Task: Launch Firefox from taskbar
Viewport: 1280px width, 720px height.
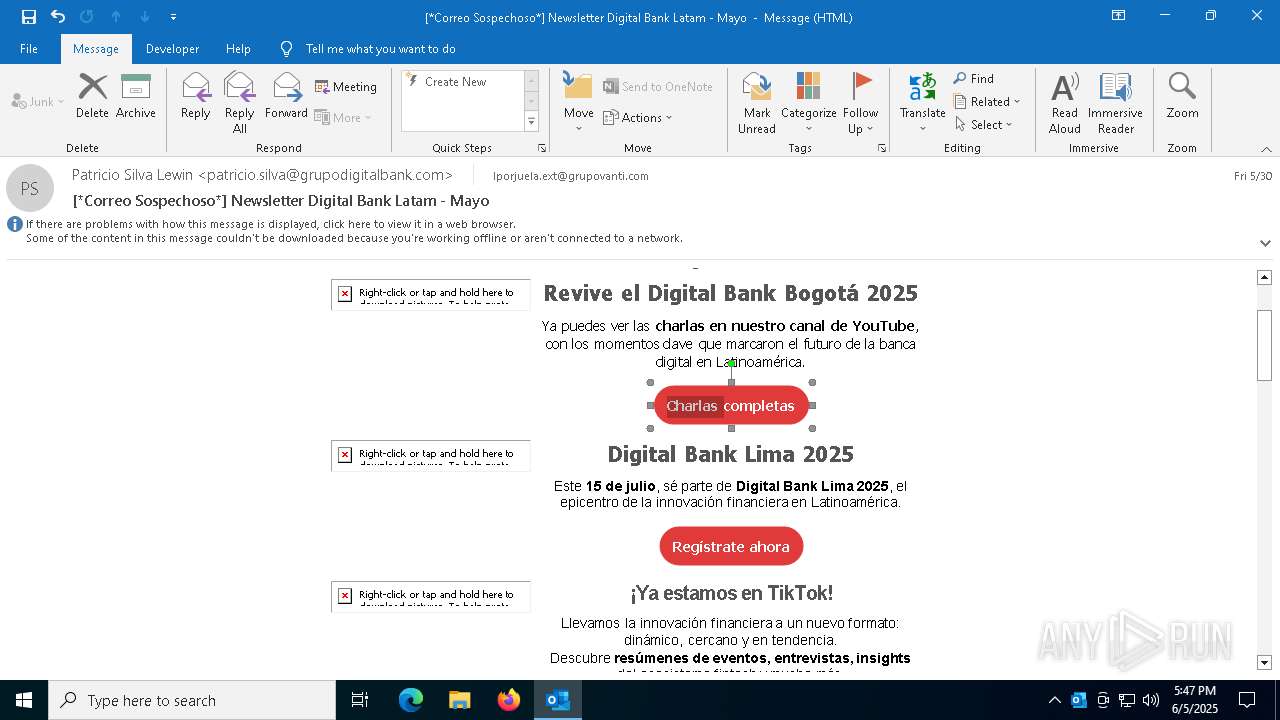Action: (x=509, y=700)
